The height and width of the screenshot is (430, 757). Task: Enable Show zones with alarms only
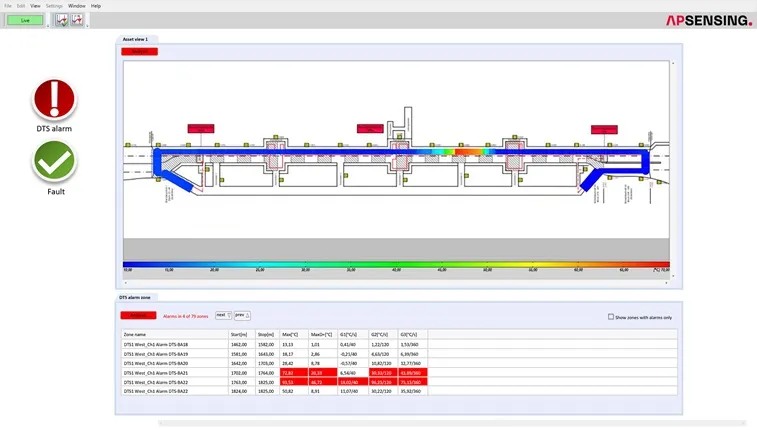click(x=611, y=317)
